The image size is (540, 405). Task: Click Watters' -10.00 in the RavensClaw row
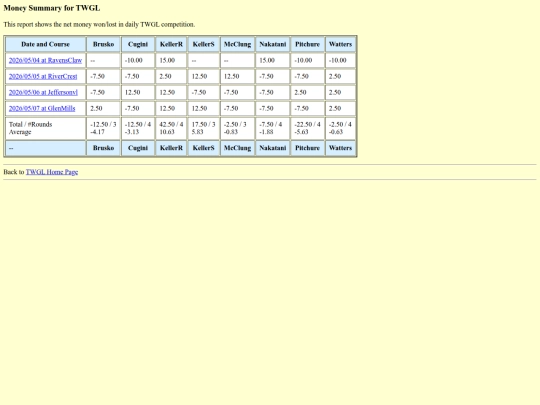point(340,60)
